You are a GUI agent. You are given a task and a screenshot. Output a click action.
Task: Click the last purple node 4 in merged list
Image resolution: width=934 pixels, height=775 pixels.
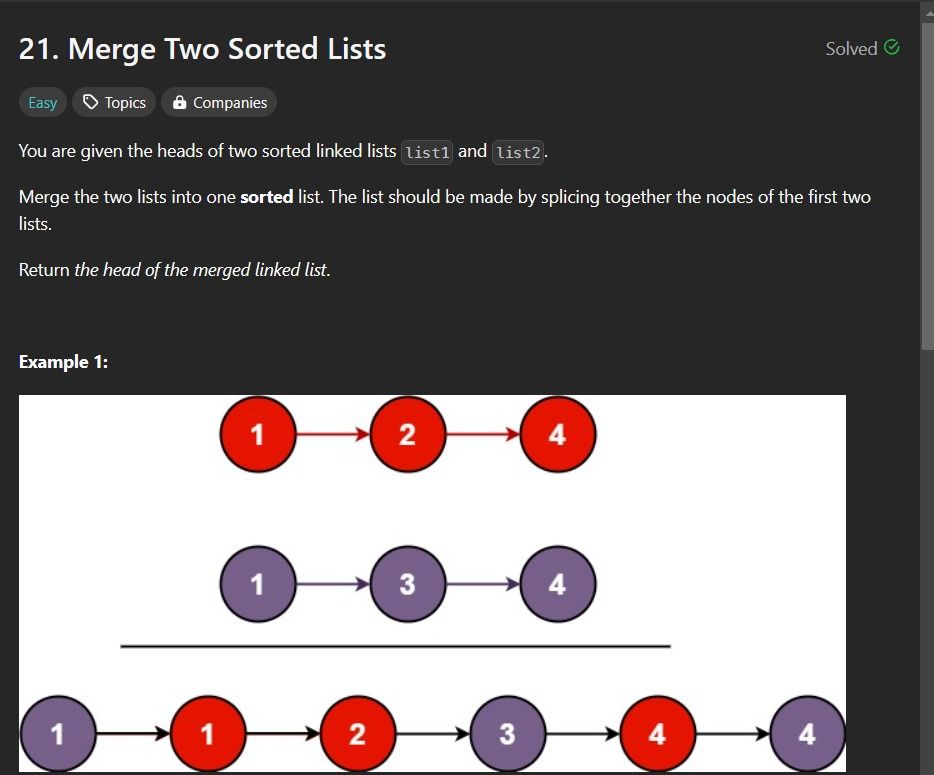coord(807,733)
